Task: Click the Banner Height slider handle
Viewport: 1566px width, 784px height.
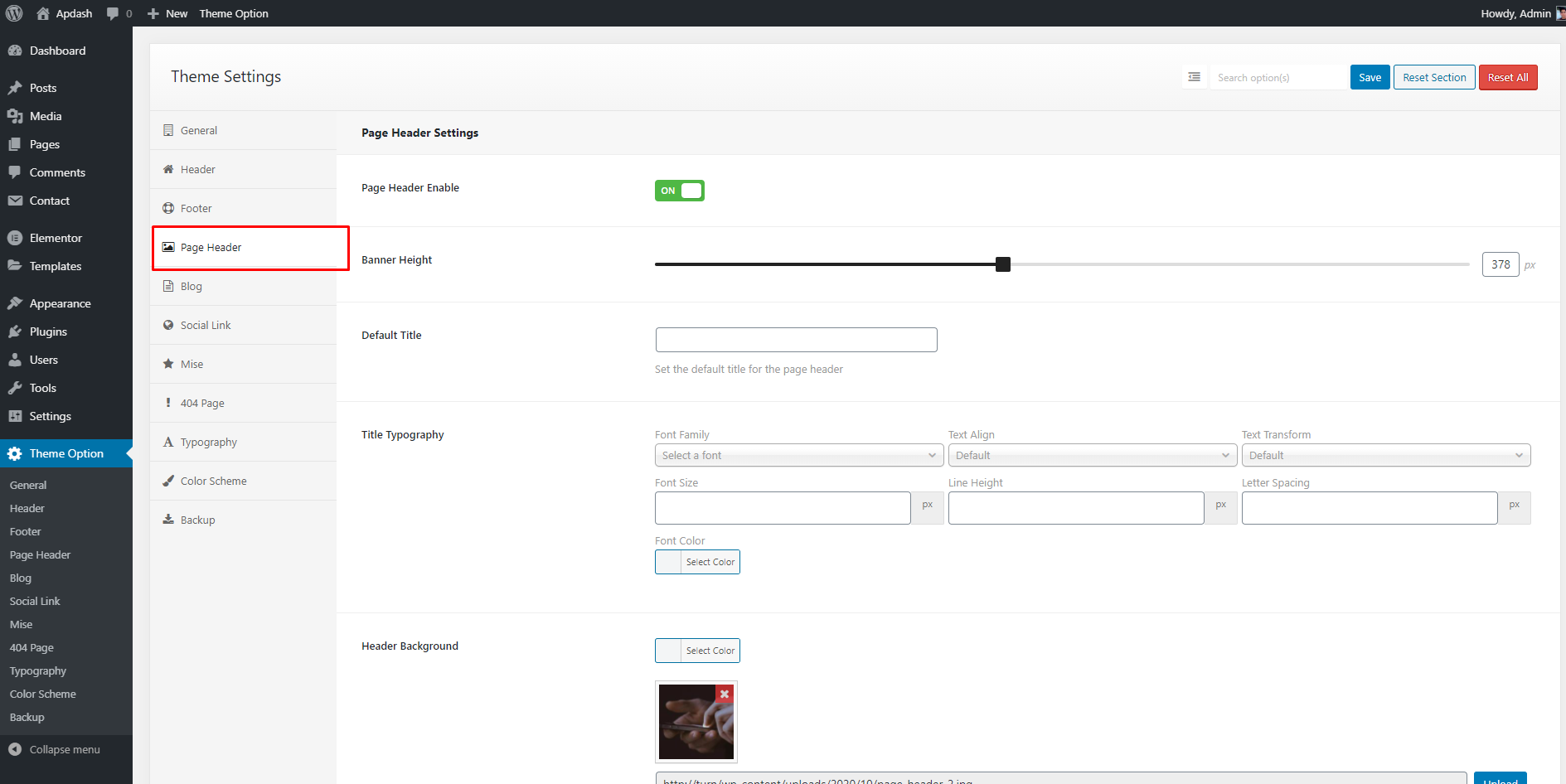Action: click(x=1003, y=264)
